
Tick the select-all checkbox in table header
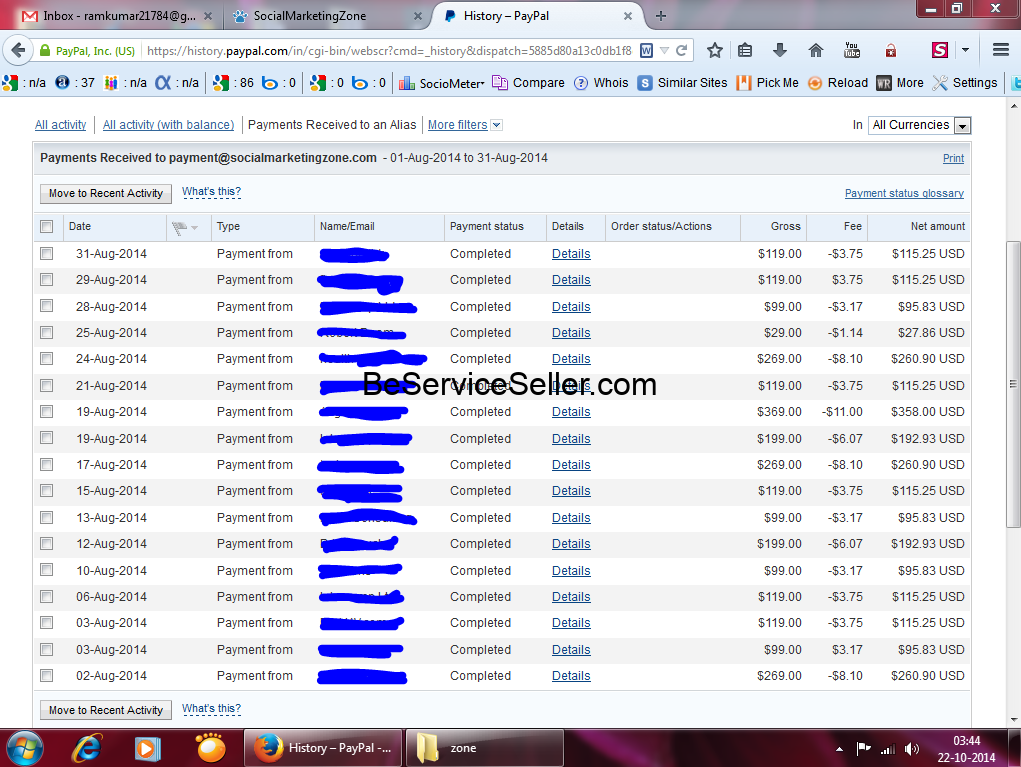[46, 227]
